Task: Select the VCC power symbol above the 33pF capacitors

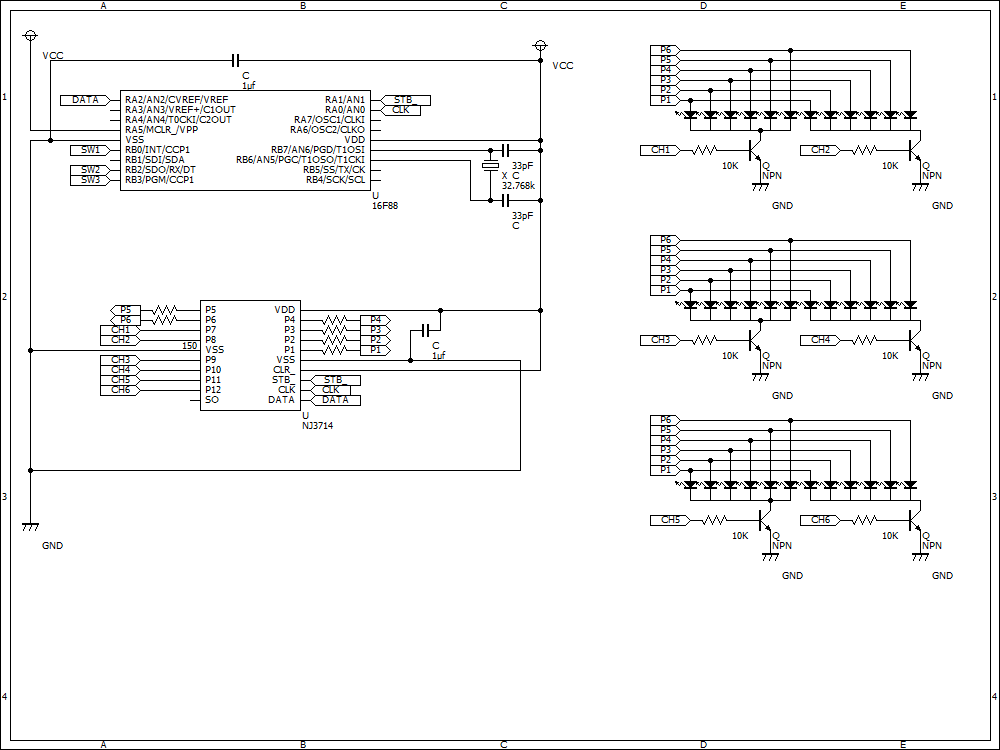Action: tap(540, 46)
